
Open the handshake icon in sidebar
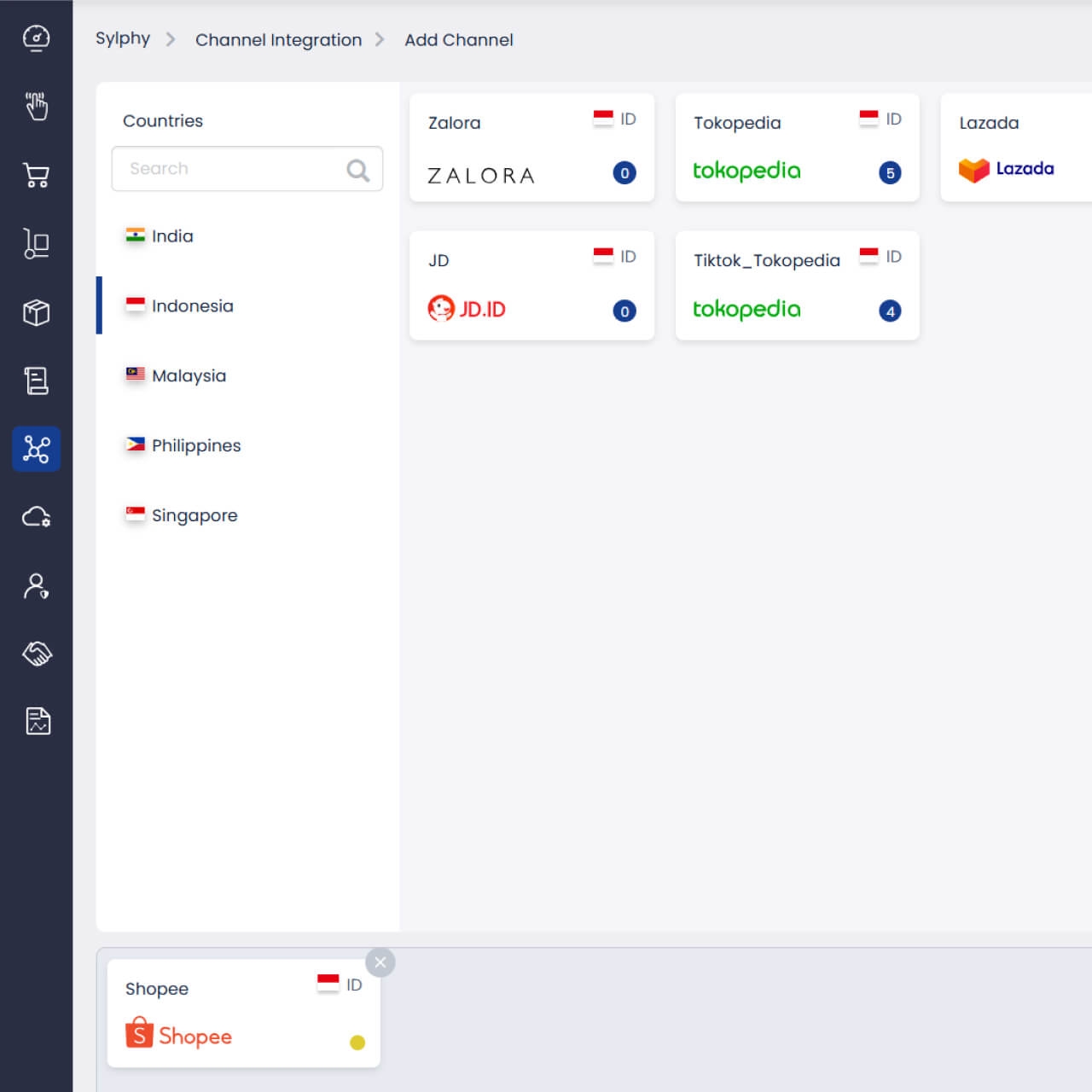(36, 653)
